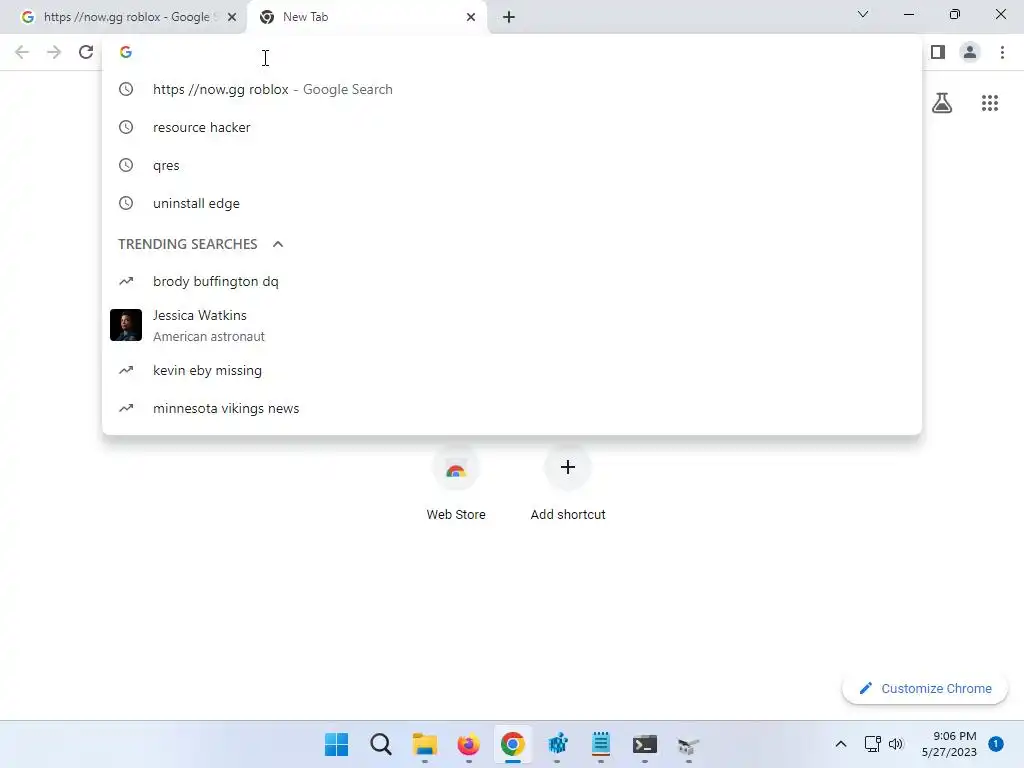Show hidden system tray icons

[x=840, y=744]
